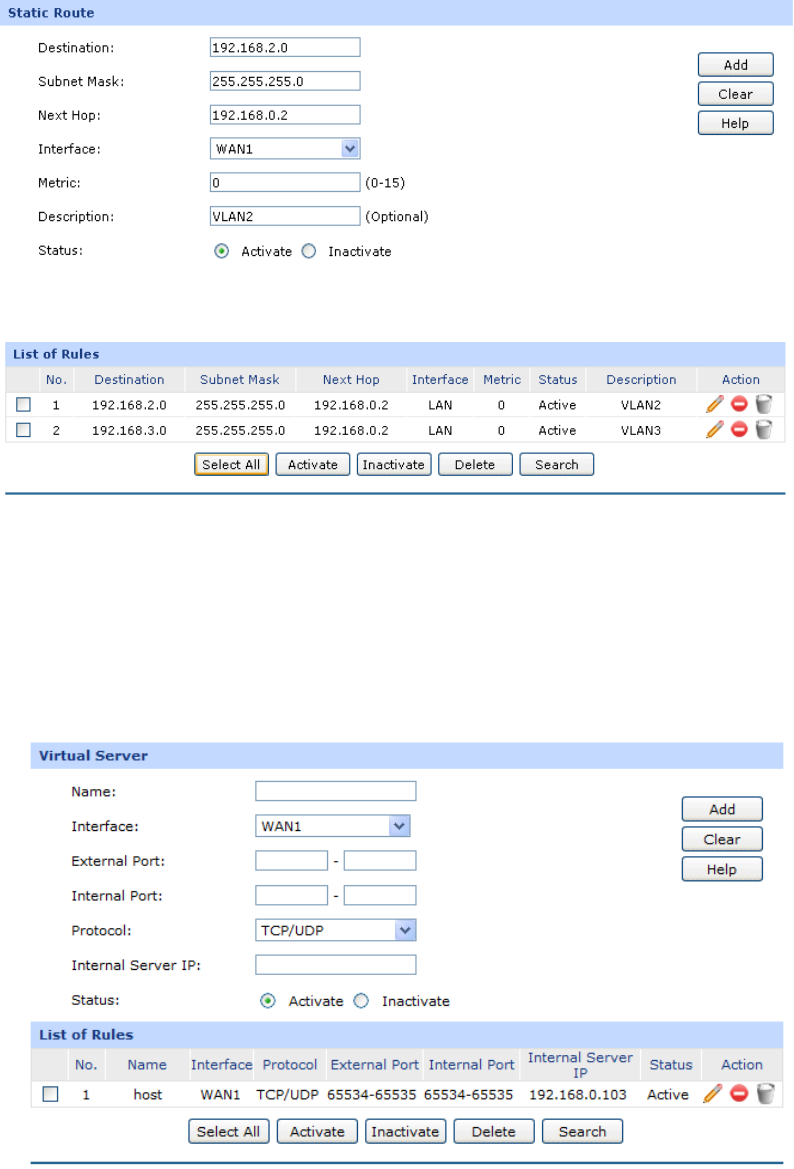
Task: Click Activate button under static route rules
Action: coord(312,464)
